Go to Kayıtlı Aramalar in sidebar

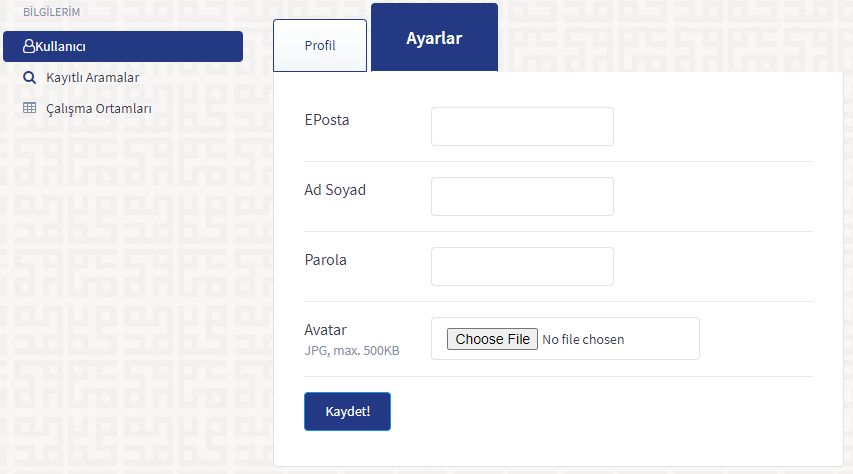point(92,77)
